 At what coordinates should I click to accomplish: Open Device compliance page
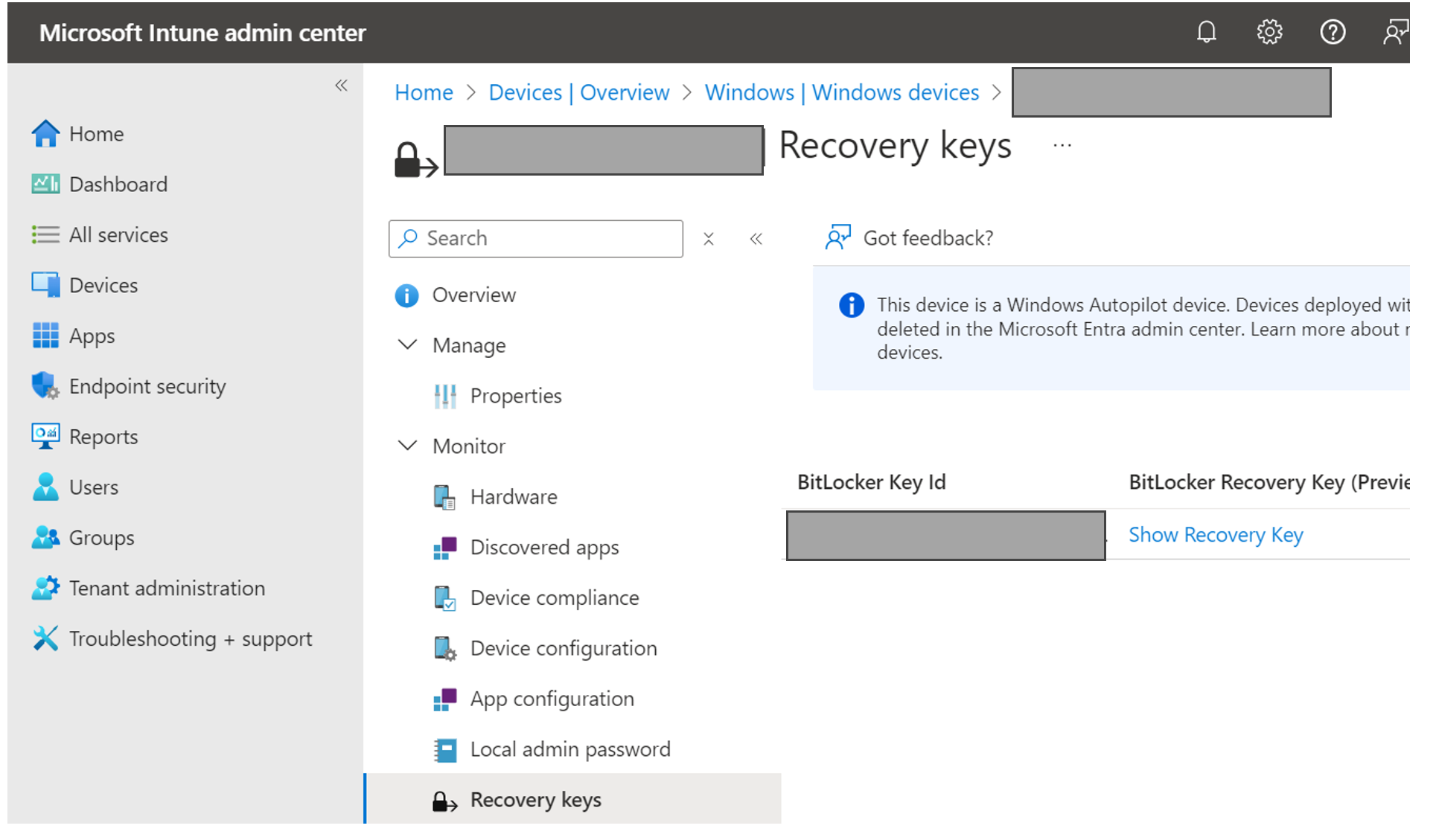click(x=555, y=598)
